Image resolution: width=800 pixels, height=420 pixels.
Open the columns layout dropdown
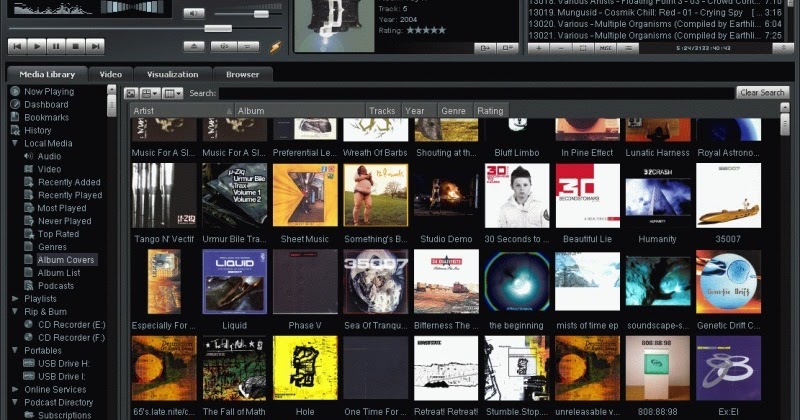pyautogui.click(x=172, y=93)
